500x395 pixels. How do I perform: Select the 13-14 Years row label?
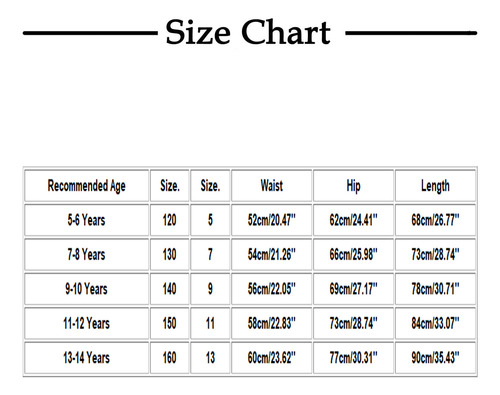[87, 358]
